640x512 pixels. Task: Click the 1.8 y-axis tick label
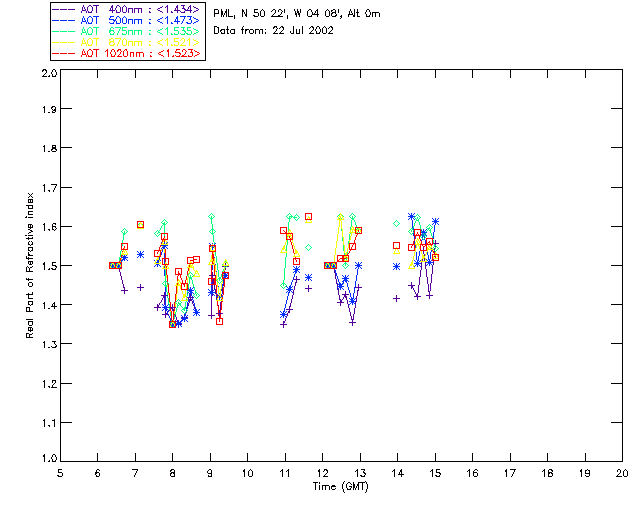pos(49,148)
